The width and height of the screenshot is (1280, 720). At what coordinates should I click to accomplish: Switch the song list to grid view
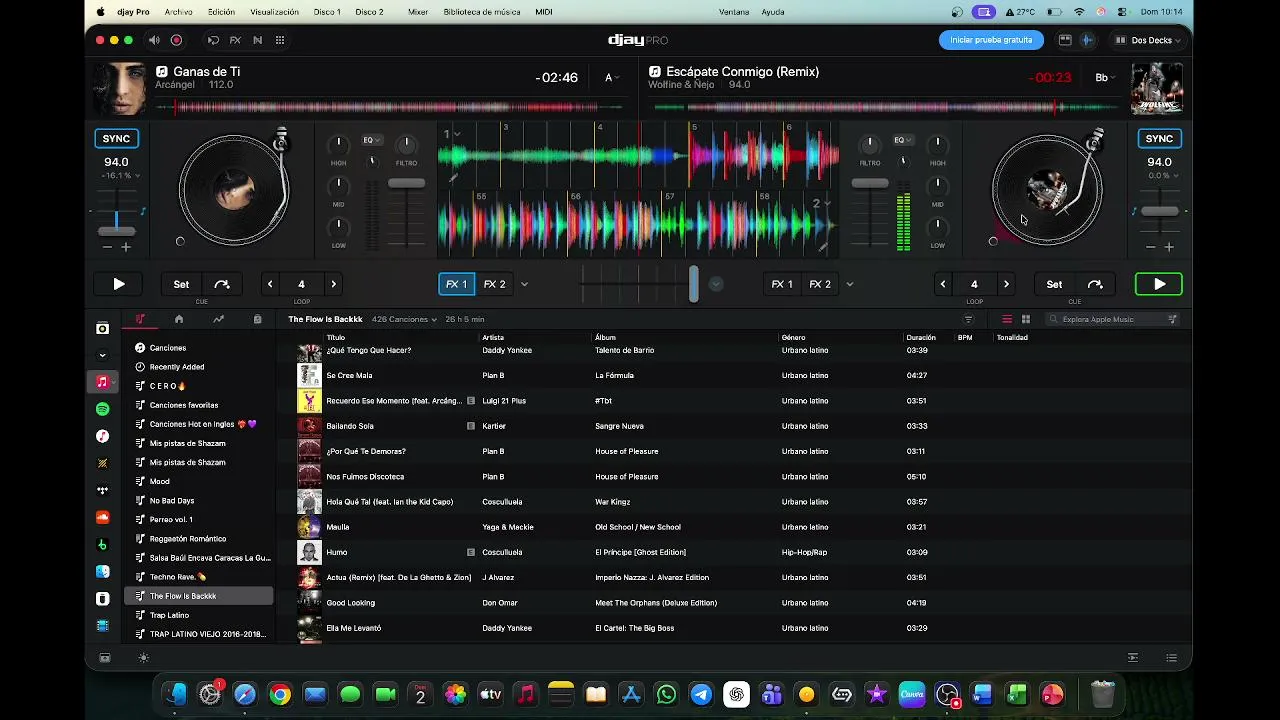click(x=1026, y=319)
